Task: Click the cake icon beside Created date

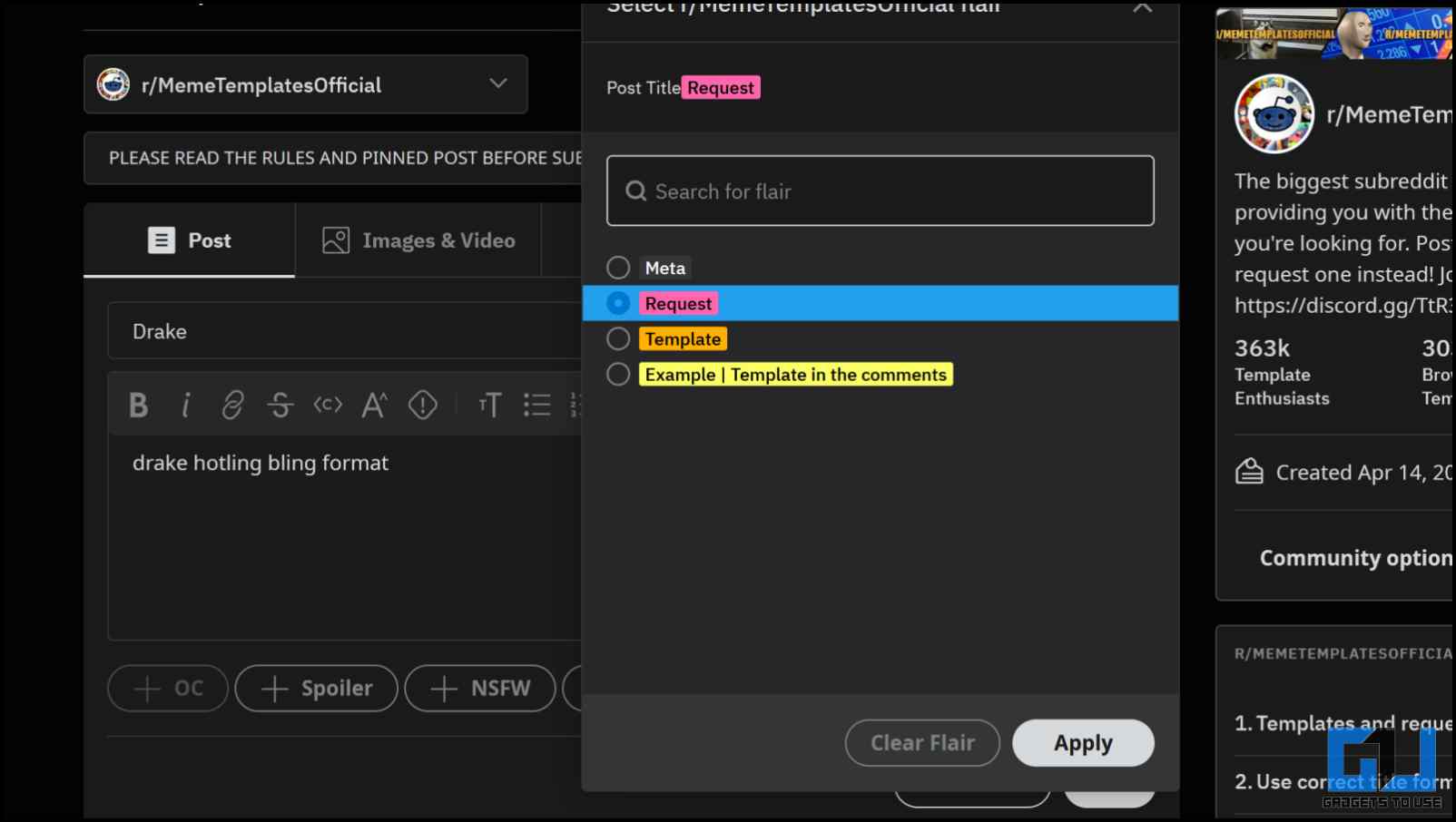Action: click(1250, 472)
